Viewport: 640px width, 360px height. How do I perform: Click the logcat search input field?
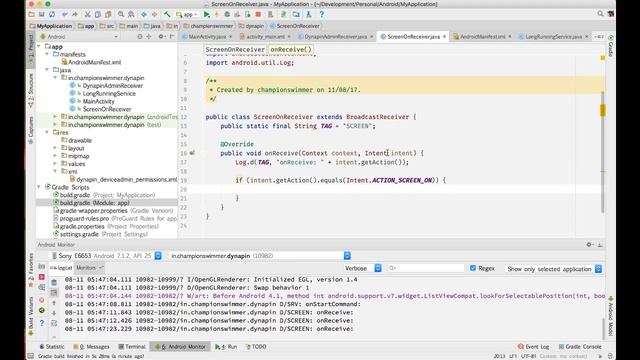(x=425, y=268)
